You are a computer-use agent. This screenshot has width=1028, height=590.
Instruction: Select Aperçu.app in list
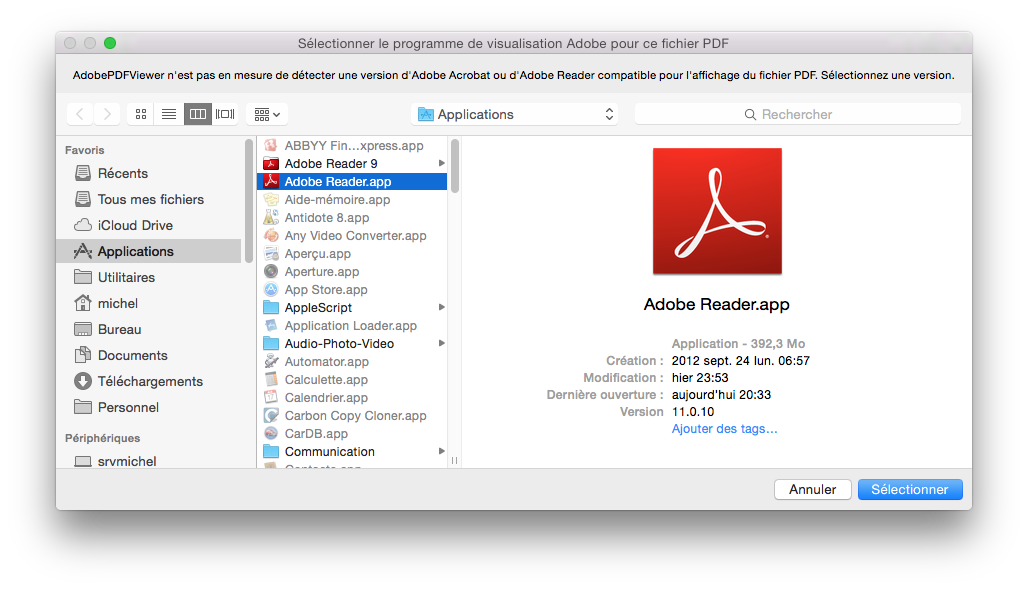352,254
